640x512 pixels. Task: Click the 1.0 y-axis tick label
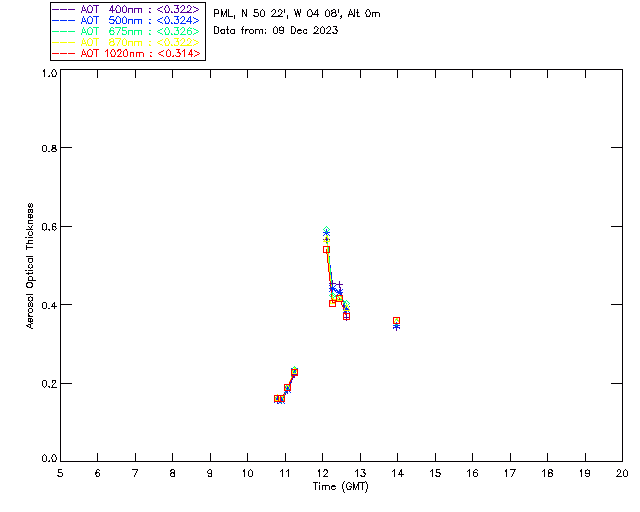point(49,73)
